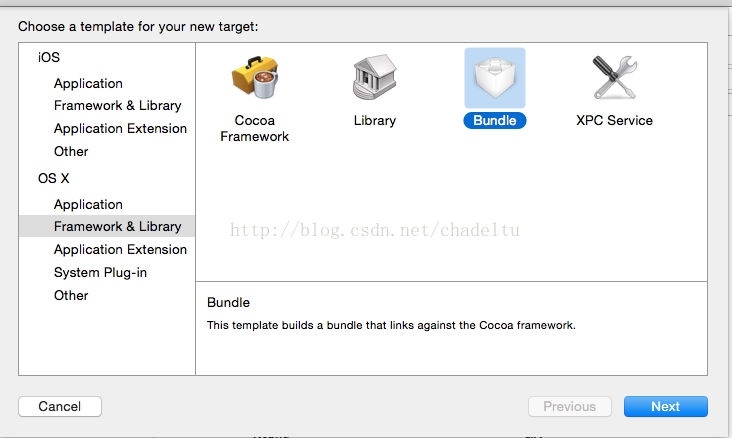Click the Library template label
This screenshot has width=732, height=438.
[374, 120]
